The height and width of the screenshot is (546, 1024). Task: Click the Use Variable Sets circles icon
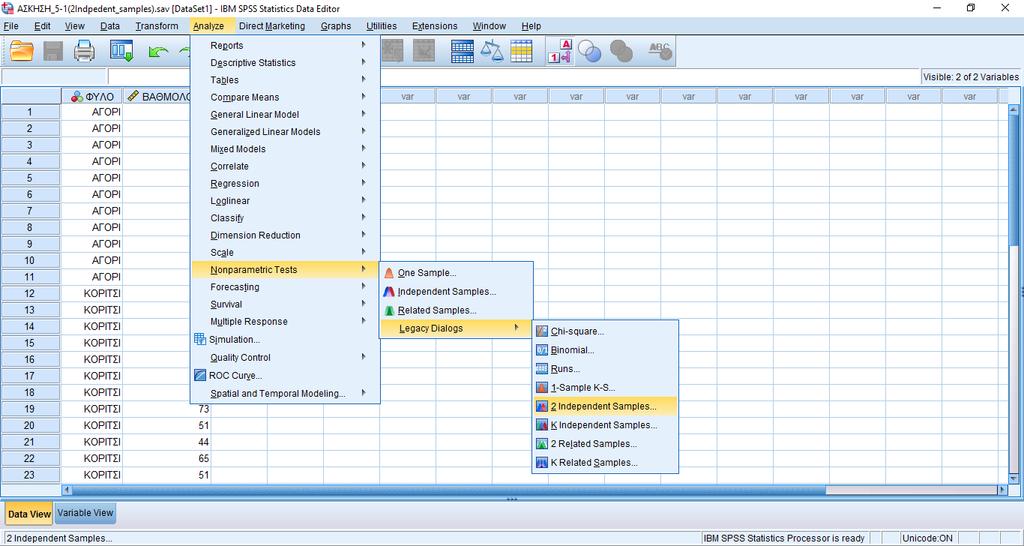click(x=590, y=51)
